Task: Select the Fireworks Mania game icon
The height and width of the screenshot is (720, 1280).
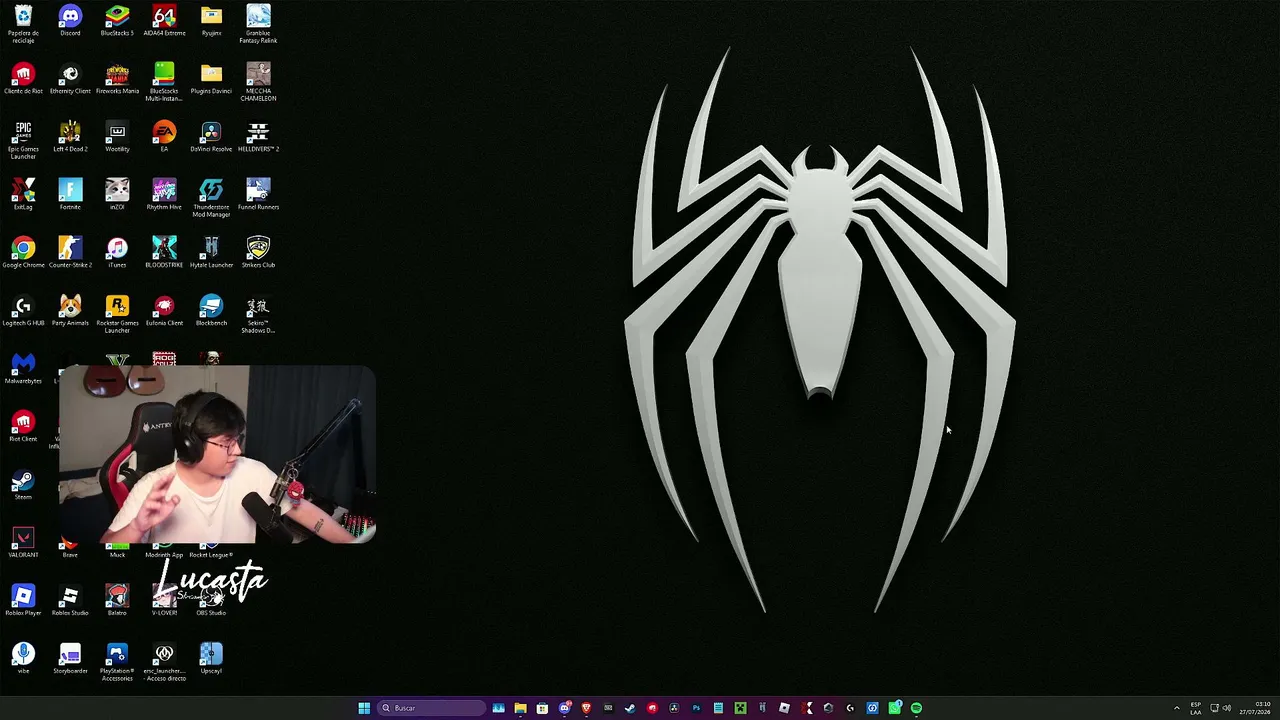Action: (117, 79)
